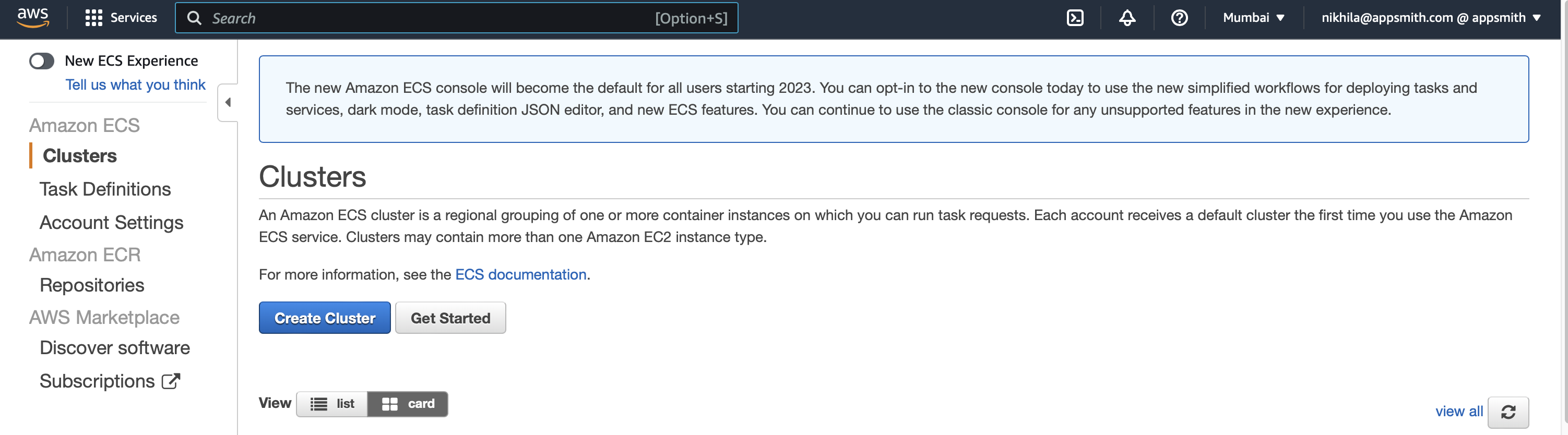Open the notifications bell
Viewport: 1568px width, 435px height.
[1127, 18]
